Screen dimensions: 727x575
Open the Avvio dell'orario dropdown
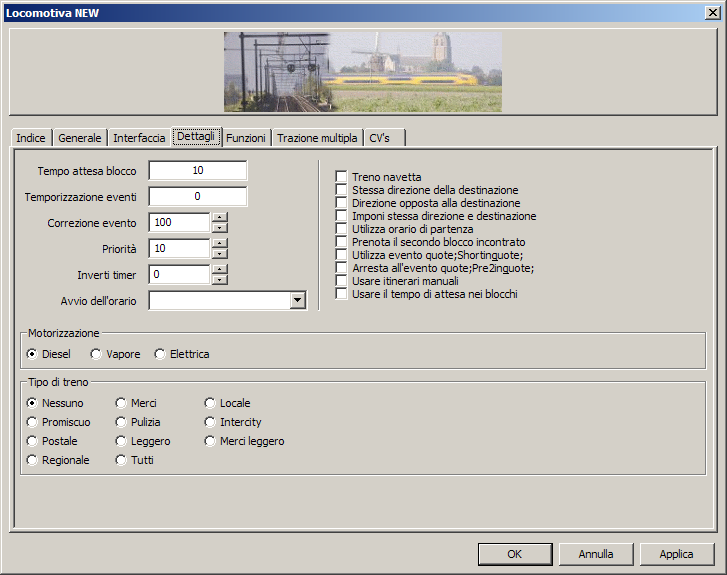click(297, 300)
